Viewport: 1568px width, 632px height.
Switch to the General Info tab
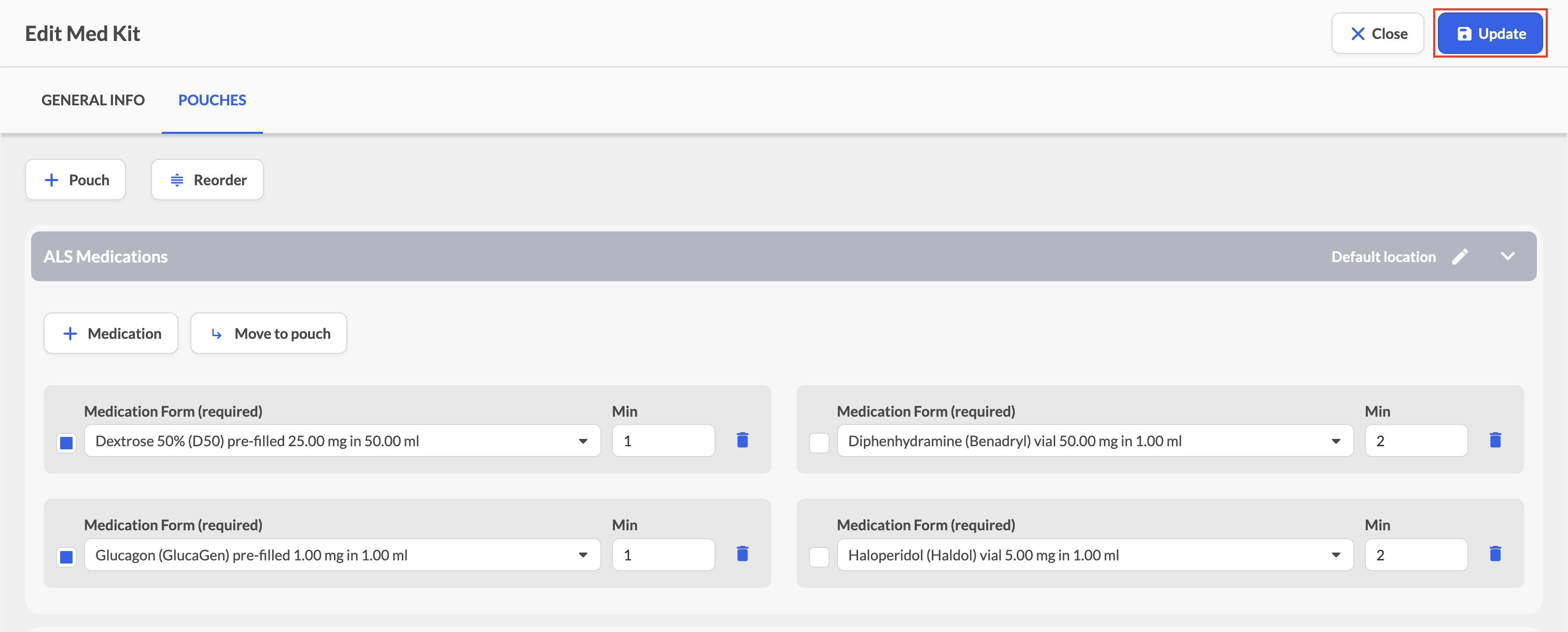coord(93,100)
